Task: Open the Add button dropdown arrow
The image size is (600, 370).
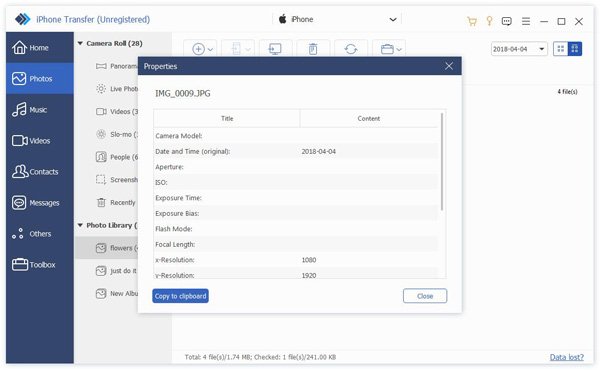Action: (x=210, y=49)
